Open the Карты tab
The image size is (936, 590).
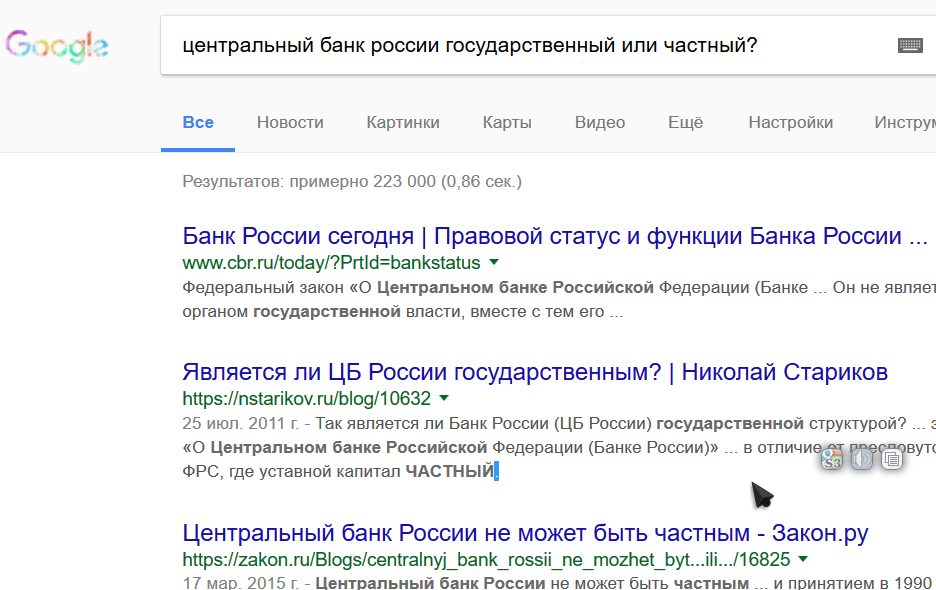[x=507, y=122]
